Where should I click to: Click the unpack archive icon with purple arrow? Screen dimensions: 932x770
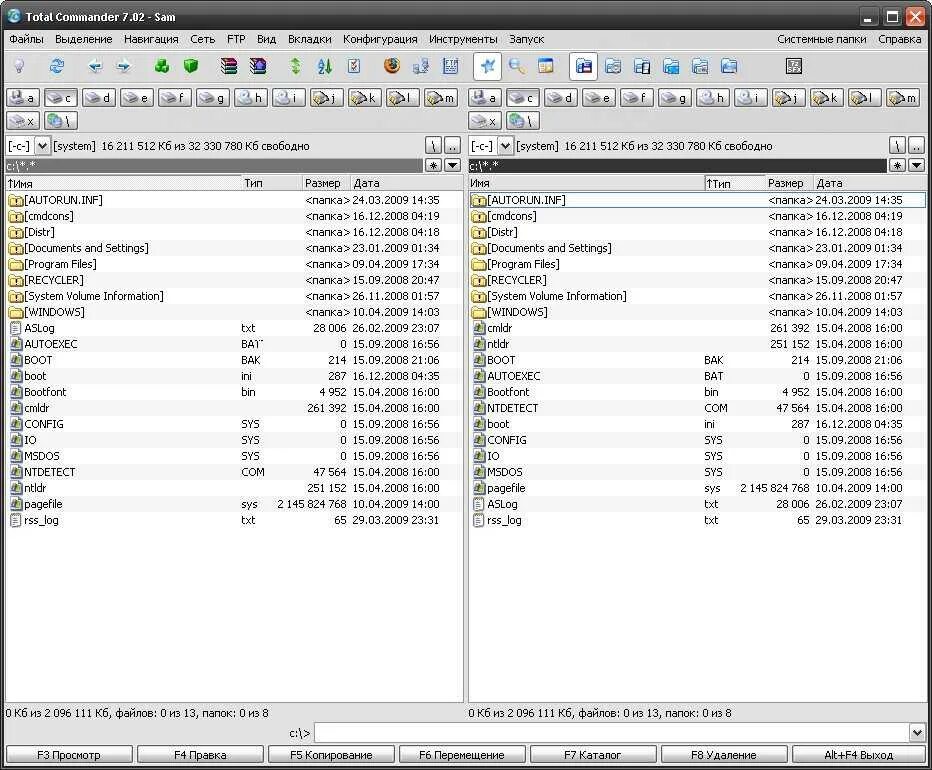tap(258, 66)
